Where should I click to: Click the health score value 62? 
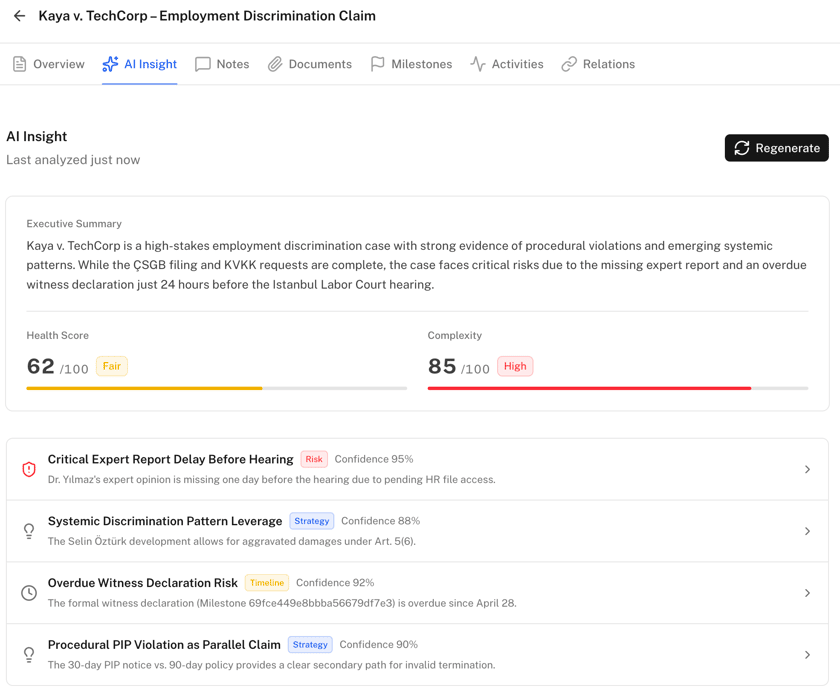click(x=41, y=366)
